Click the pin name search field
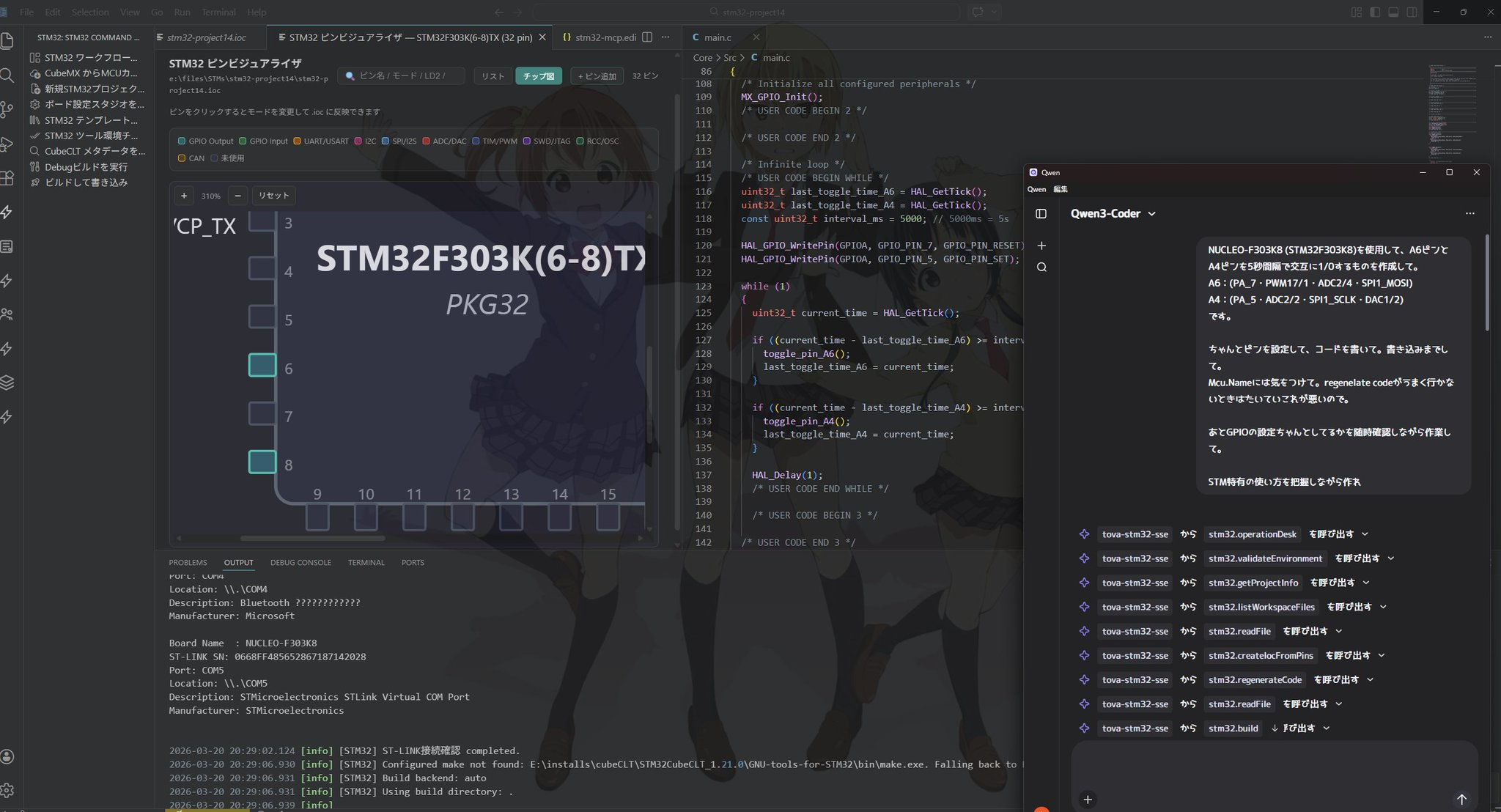The image size is (1501, 812). (x=400, y=75)
